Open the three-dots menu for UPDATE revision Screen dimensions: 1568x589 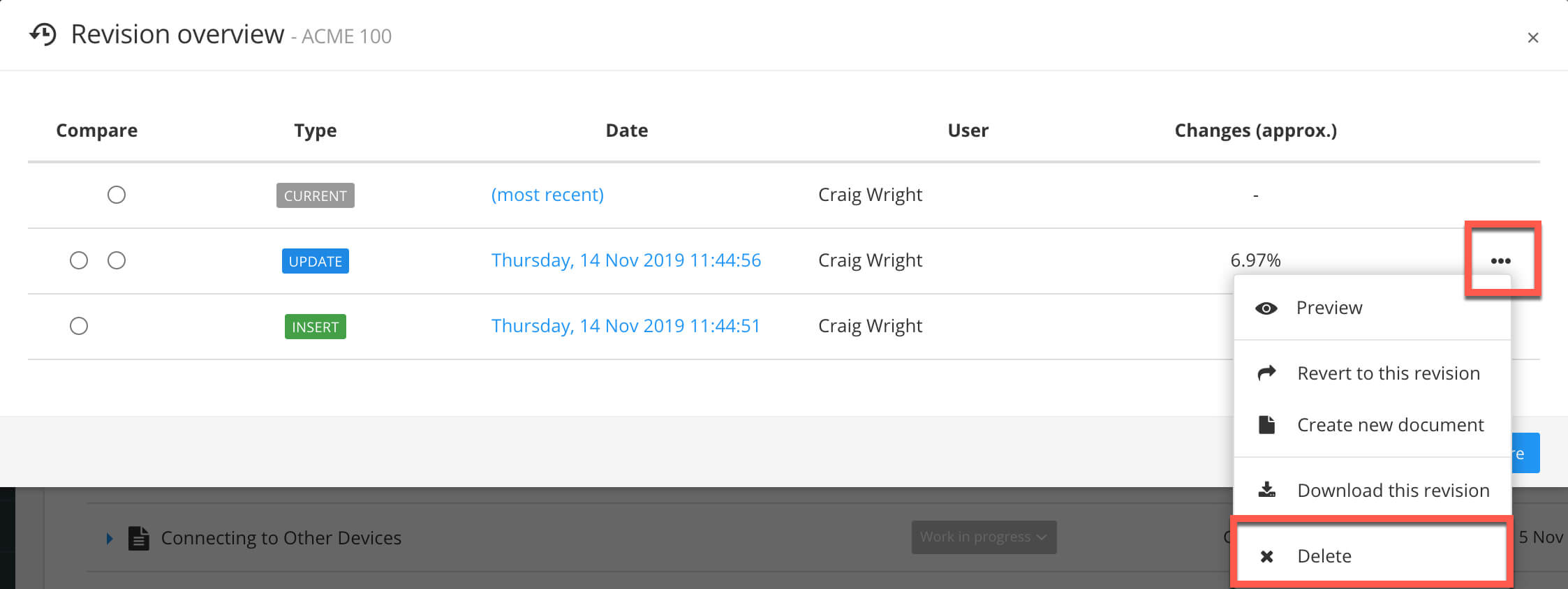(1500, 261)
